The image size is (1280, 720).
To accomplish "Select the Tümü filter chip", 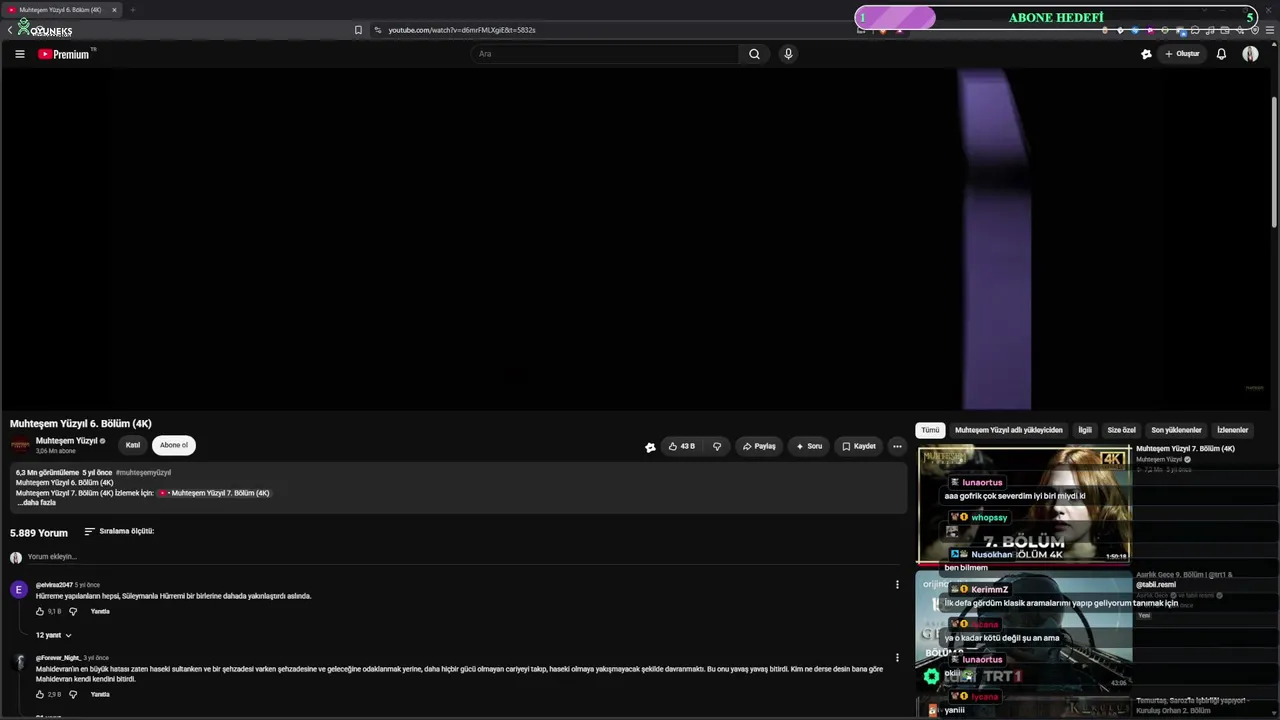I will pyautogui.click(x=930, y=430).
